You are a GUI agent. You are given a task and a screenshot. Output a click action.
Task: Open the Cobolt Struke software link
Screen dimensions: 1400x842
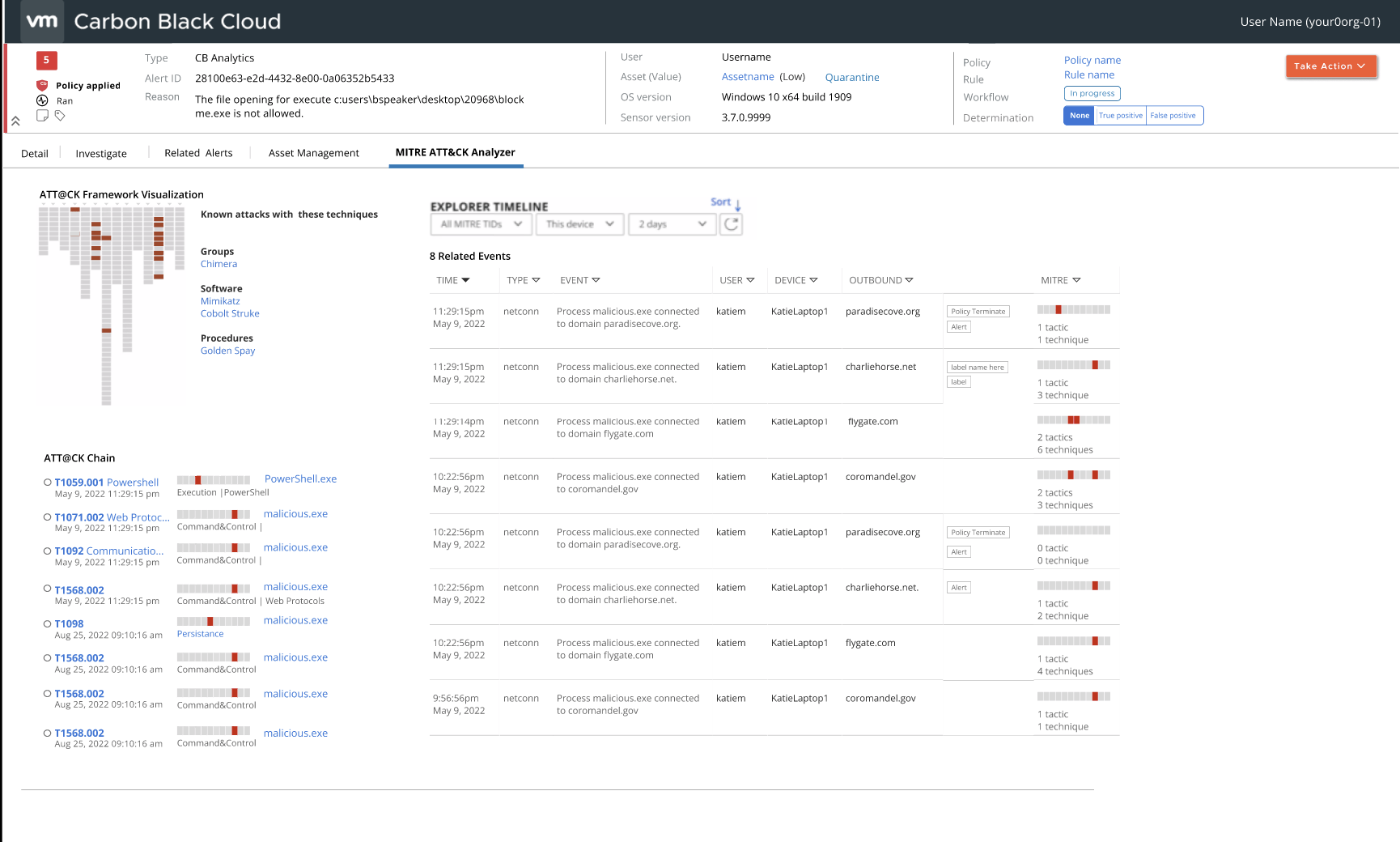(x=230, y=313)
